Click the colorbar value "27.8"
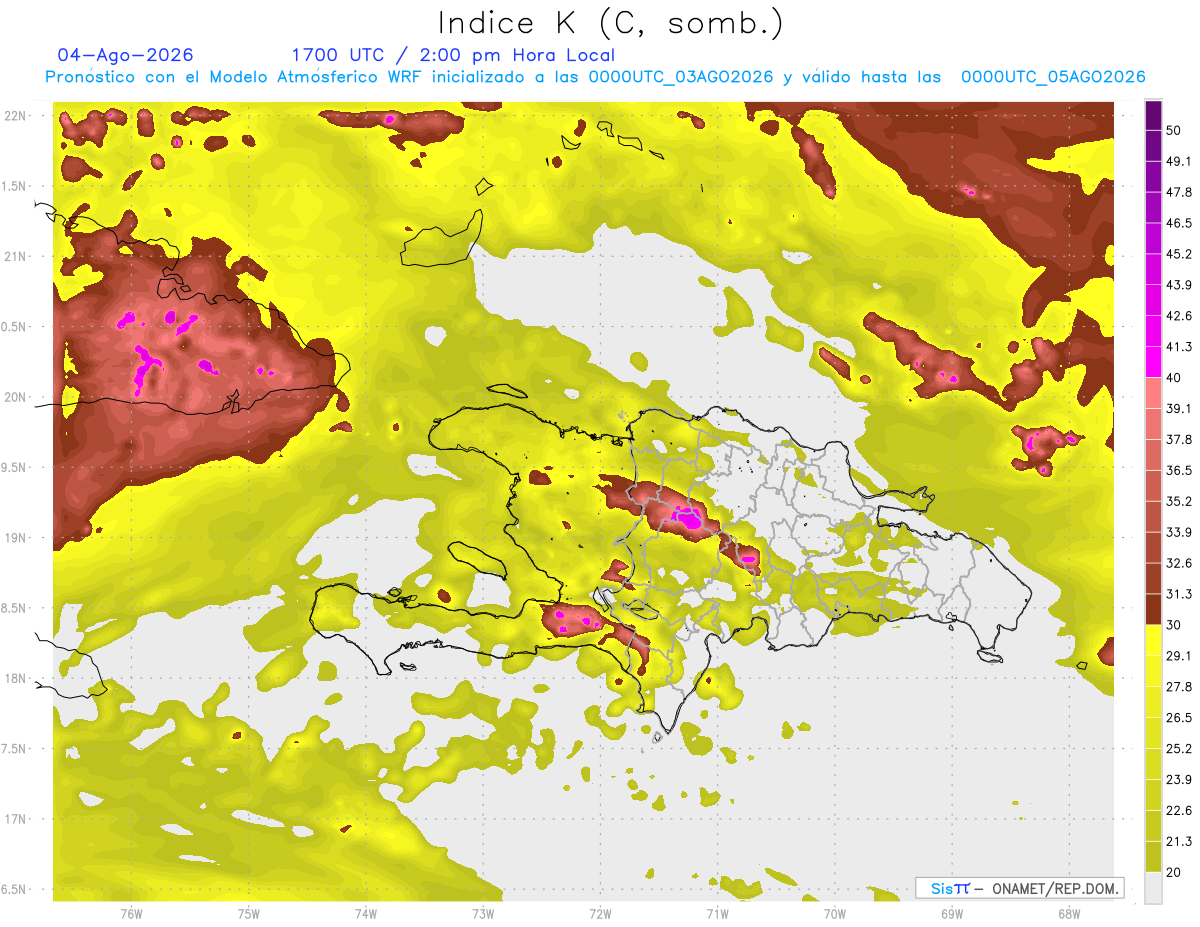Viewport: 1200px width, 927px height. point(1178,687)
